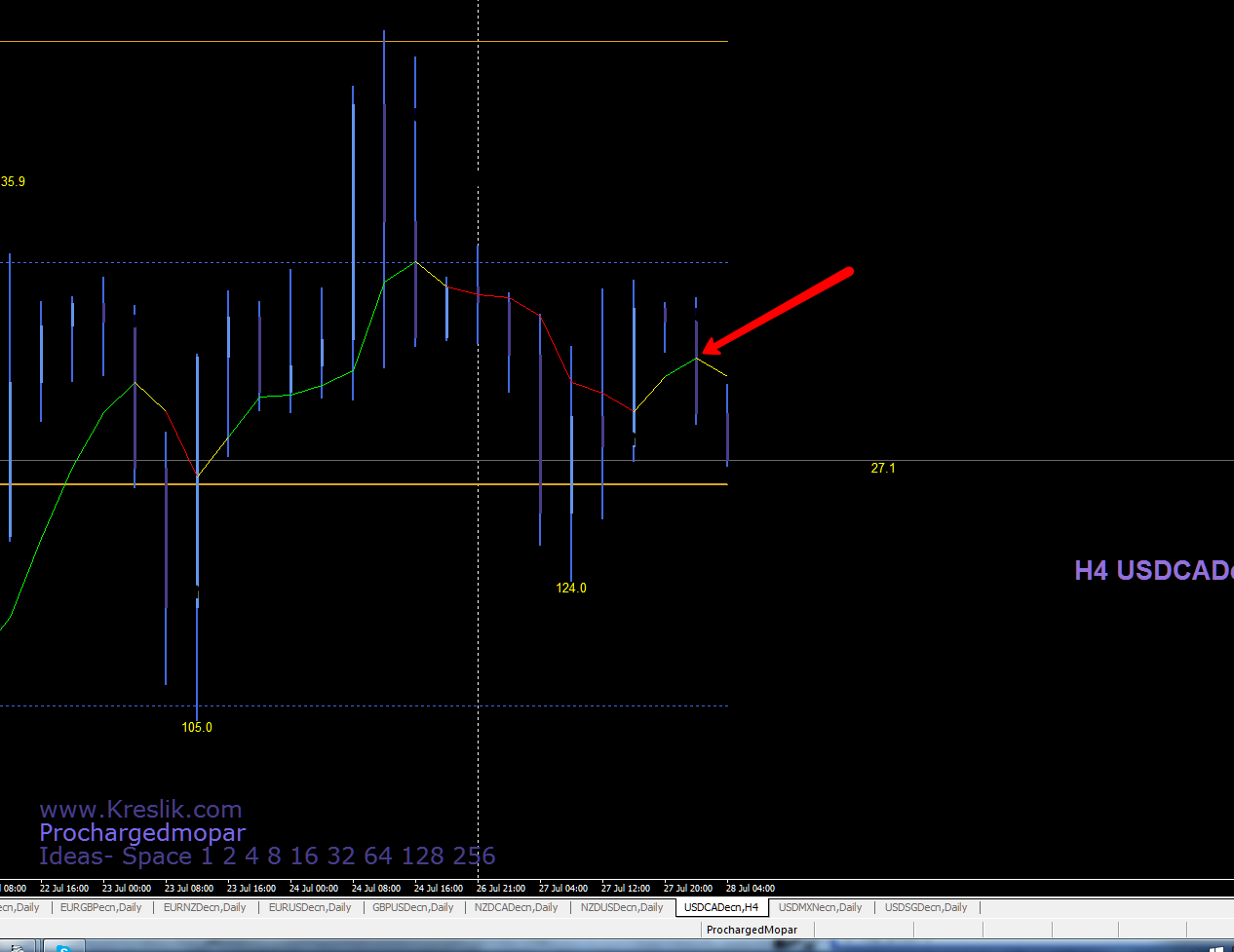Click the 105.0 price label

coord(197,728)
